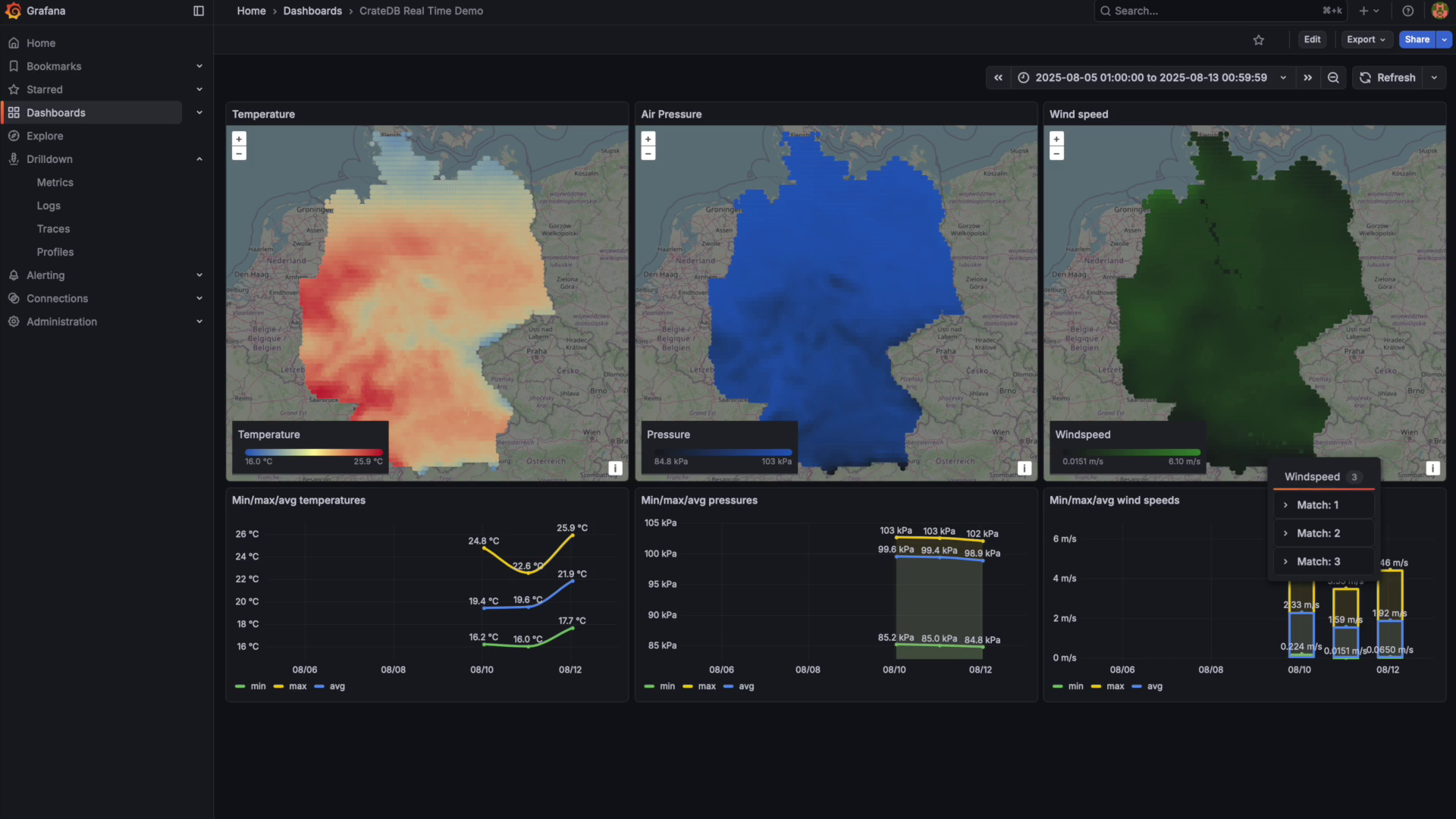Expand the Bookmarks section chevron
This screenshot has height=819, width=1456.
click(x=199, y=66)
